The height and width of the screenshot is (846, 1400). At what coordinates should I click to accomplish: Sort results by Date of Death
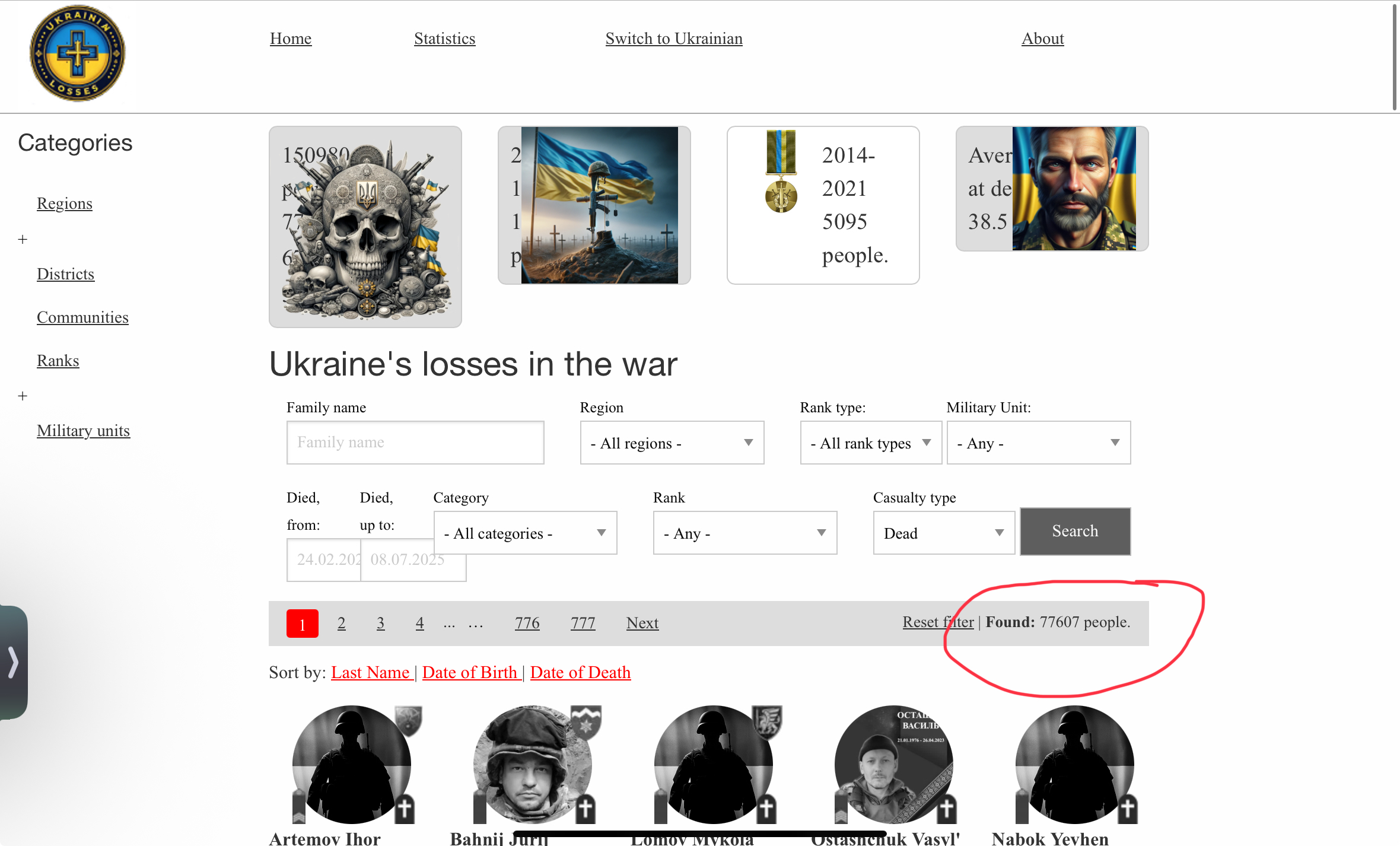tap(580, 672)
